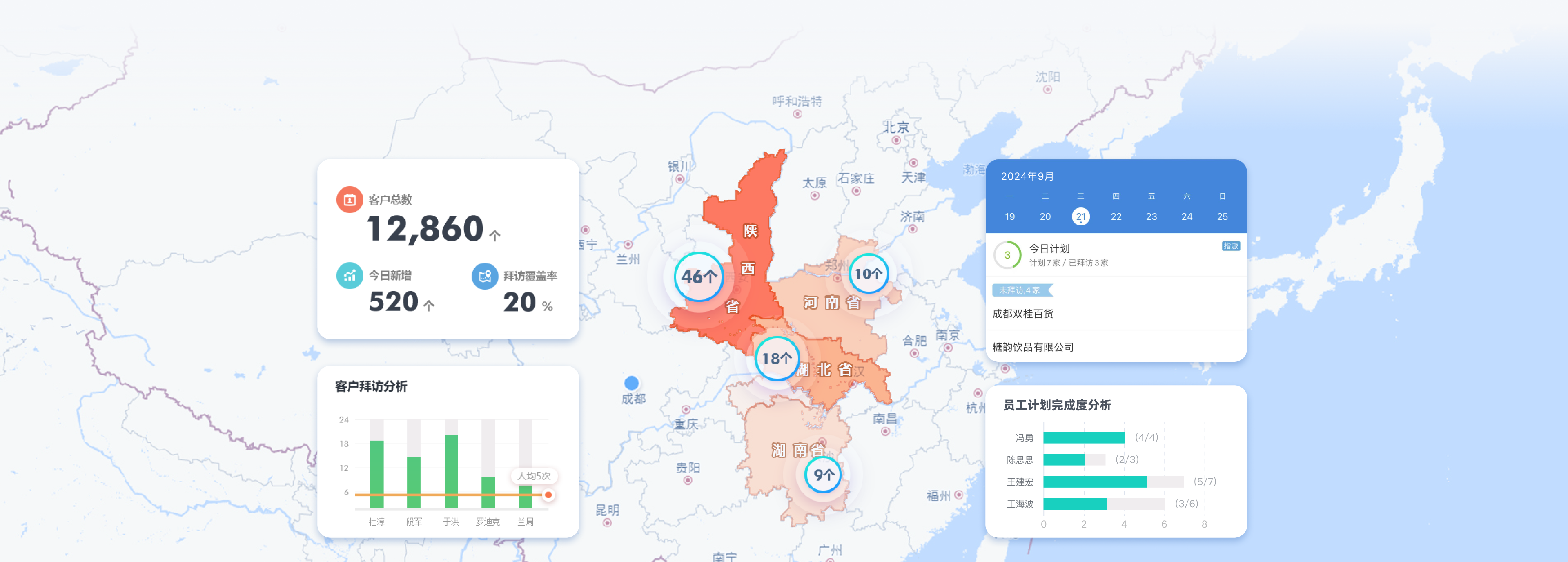The image size is (1568, 562).
Task: Select the 18个 cluster bubble over Hubei
Action: (777, 359)
